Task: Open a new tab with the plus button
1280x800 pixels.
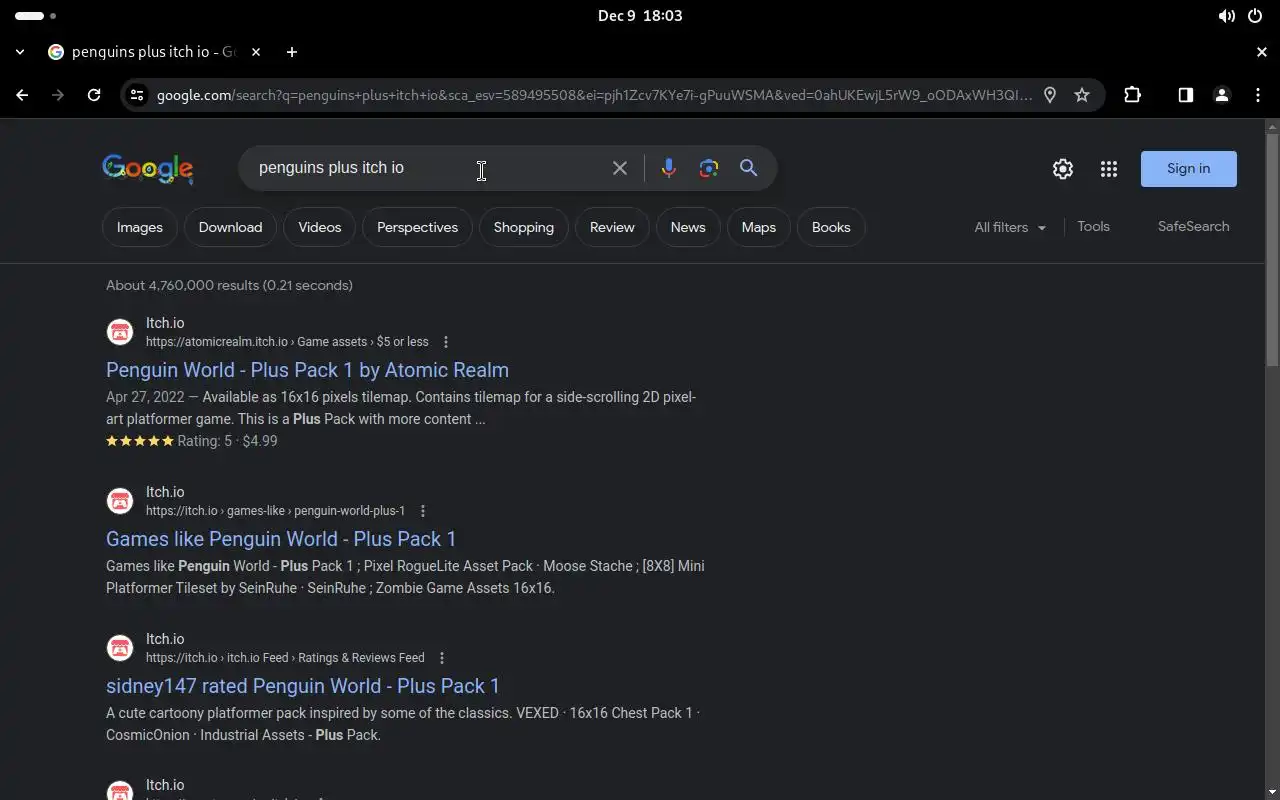Action: pyautogui.click(x=291, y=52)
